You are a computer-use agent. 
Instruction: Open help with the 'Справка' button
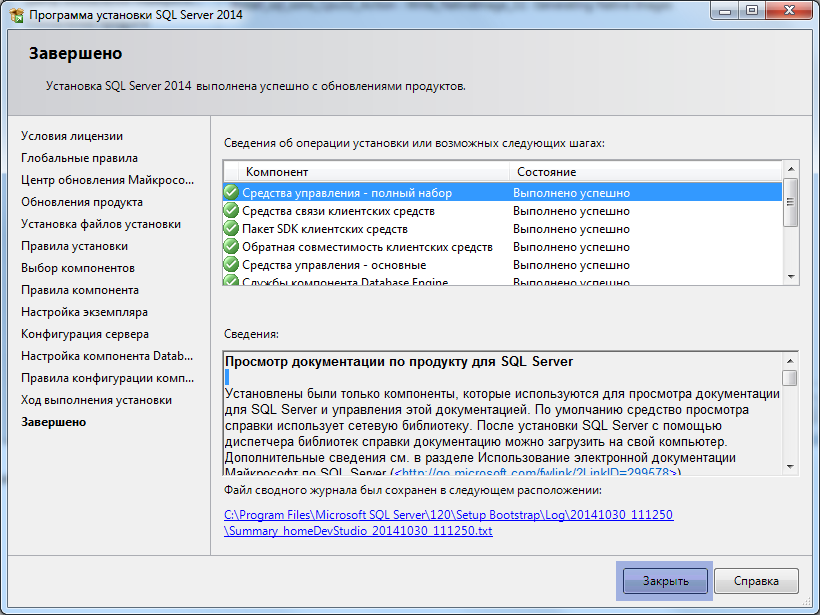pos(756,580)
